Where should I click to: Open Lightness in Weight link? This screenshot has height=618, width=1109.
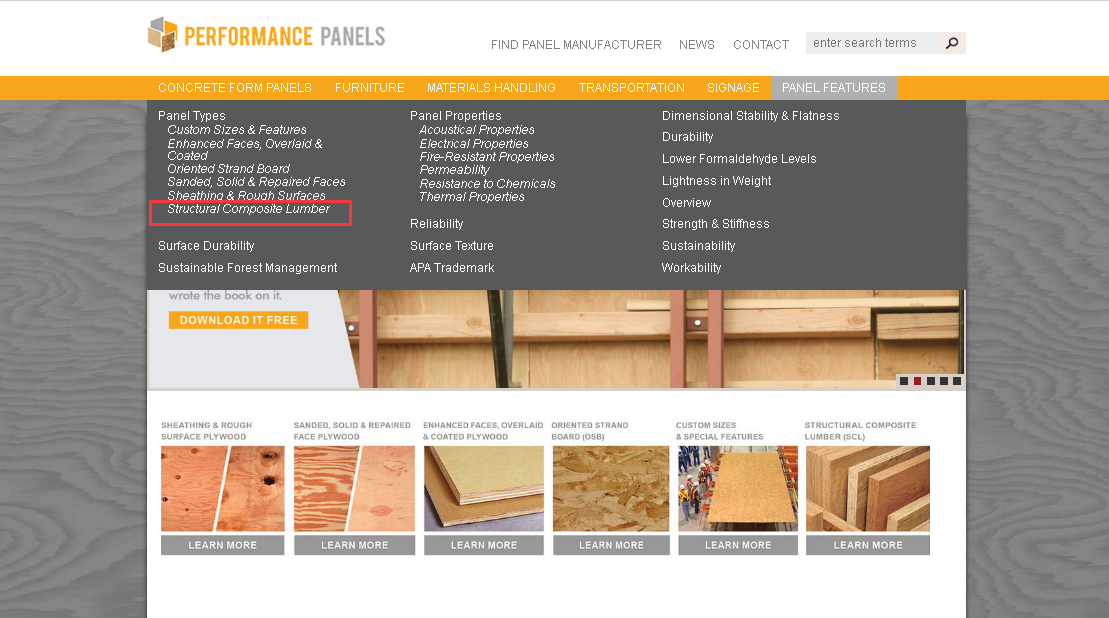tap(716, 180)
